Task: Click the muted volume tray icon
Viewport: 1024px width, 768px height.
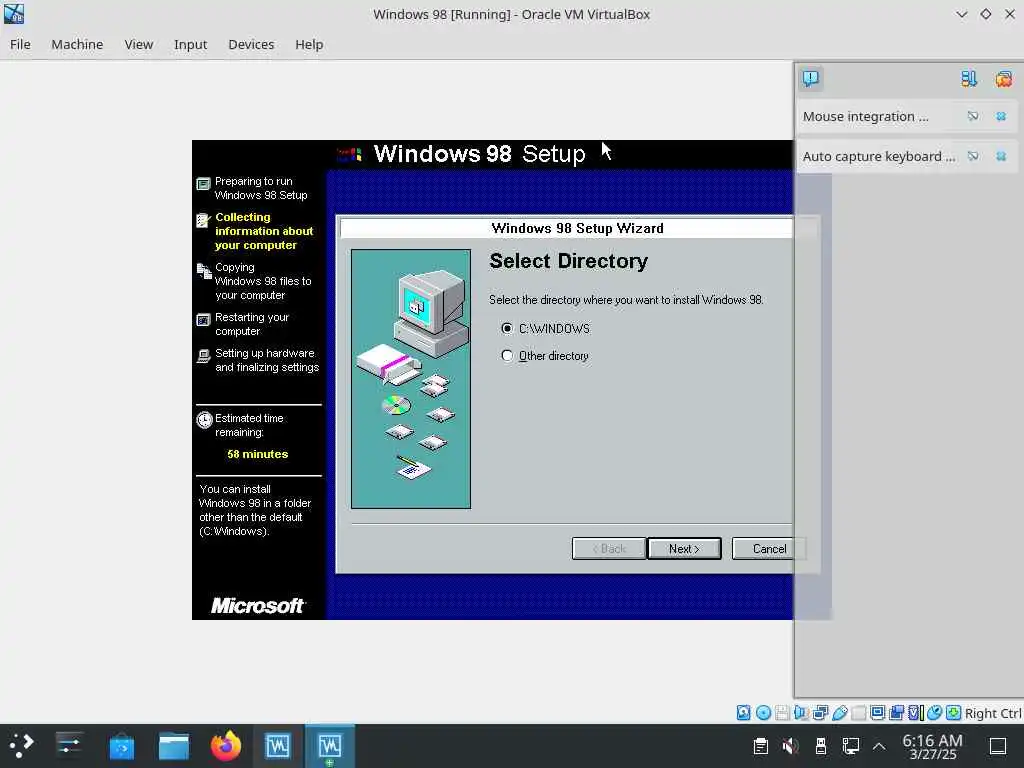Action: [790, 746]
